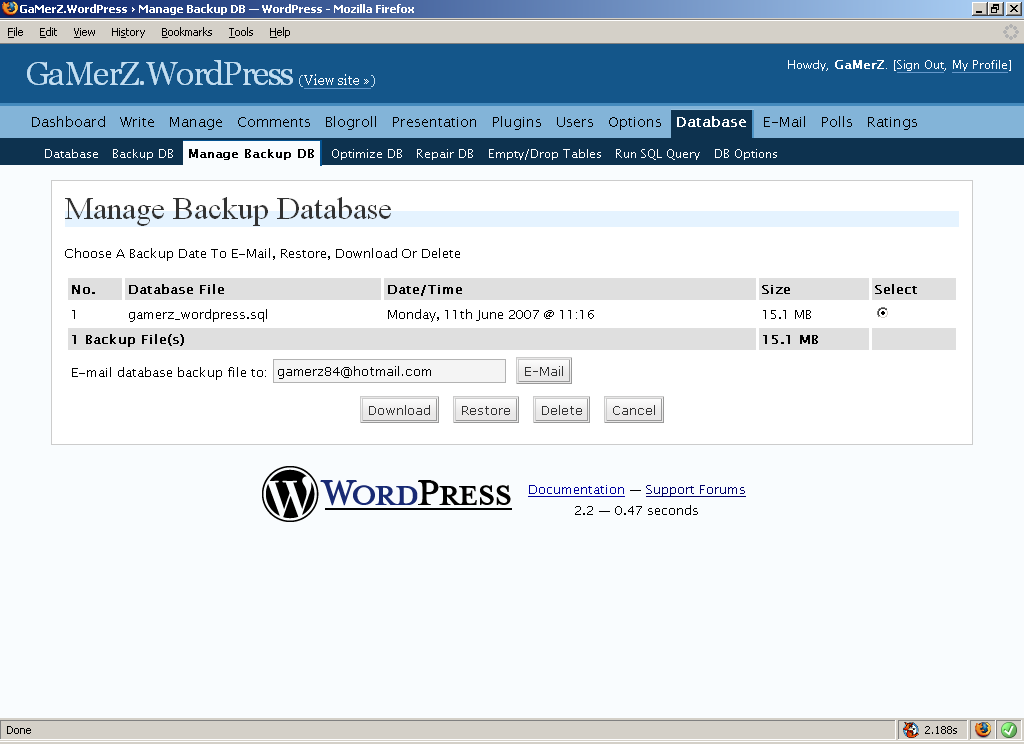
Task: Select the Database main tab
Action: [711, 122]
